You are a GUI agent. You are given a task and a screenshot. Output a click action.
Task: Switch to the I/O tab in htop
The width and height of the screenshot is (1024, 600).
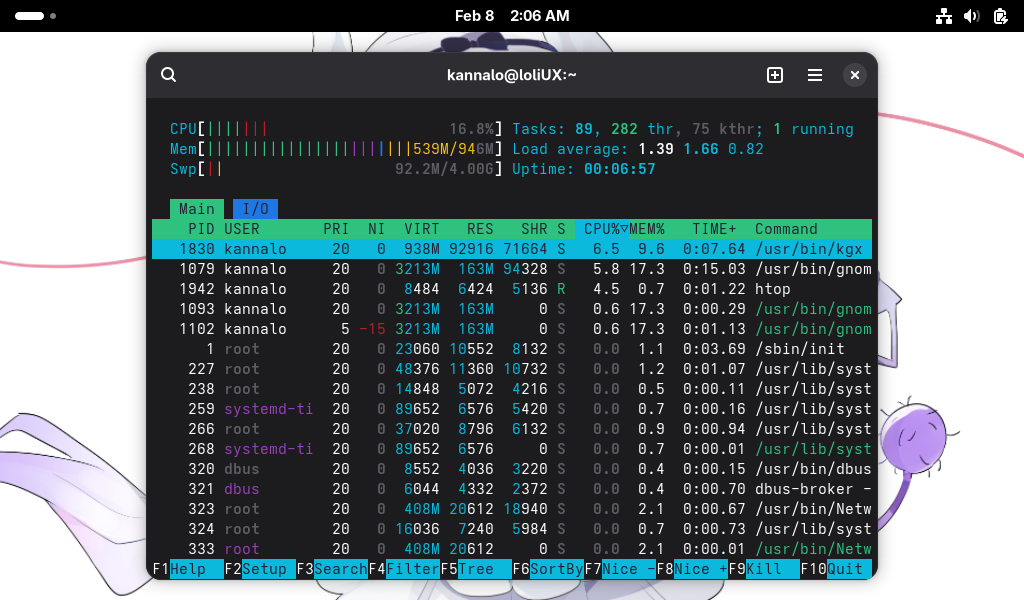coord(255,209)
